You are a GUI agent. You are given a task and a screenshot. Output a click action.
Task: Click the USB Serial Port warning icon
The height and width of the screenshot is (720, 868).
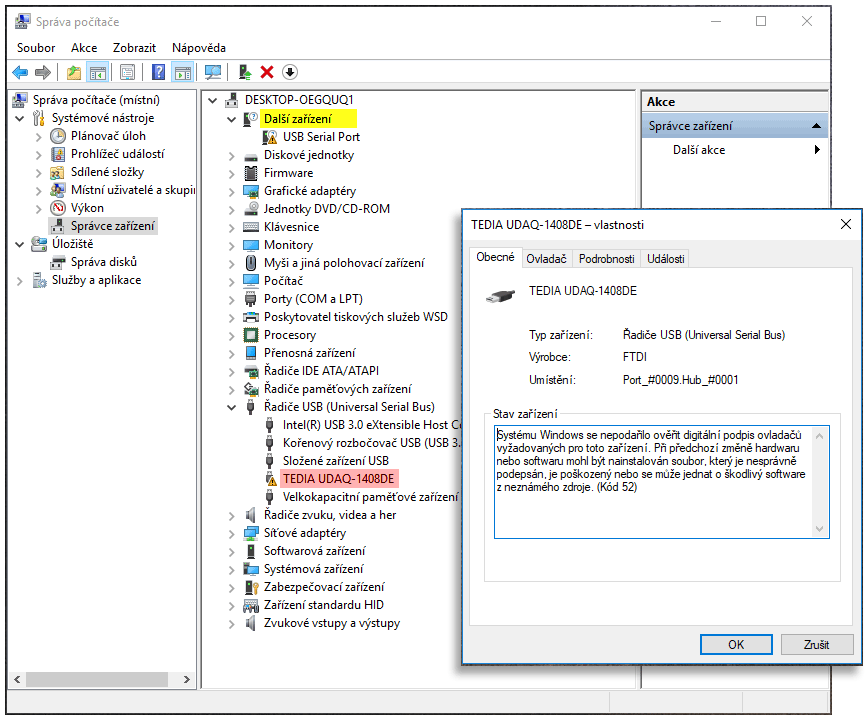pos(270,137)
